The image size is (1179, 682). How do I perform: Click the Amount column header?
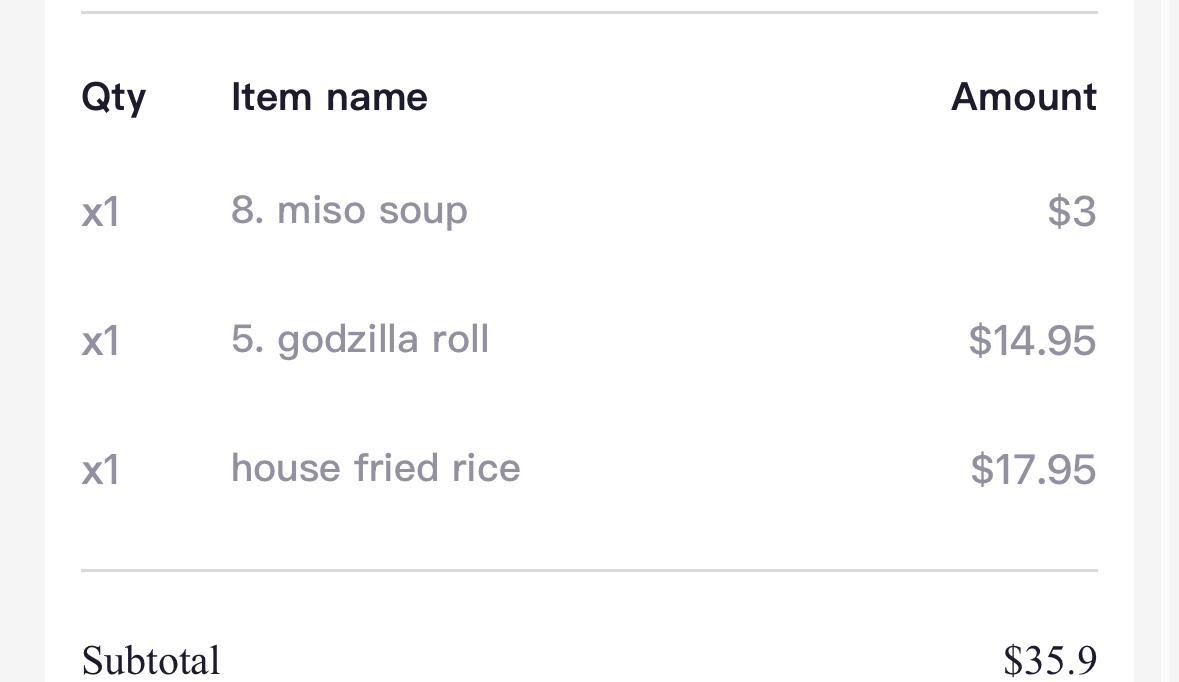click(x=1023, y=97)
